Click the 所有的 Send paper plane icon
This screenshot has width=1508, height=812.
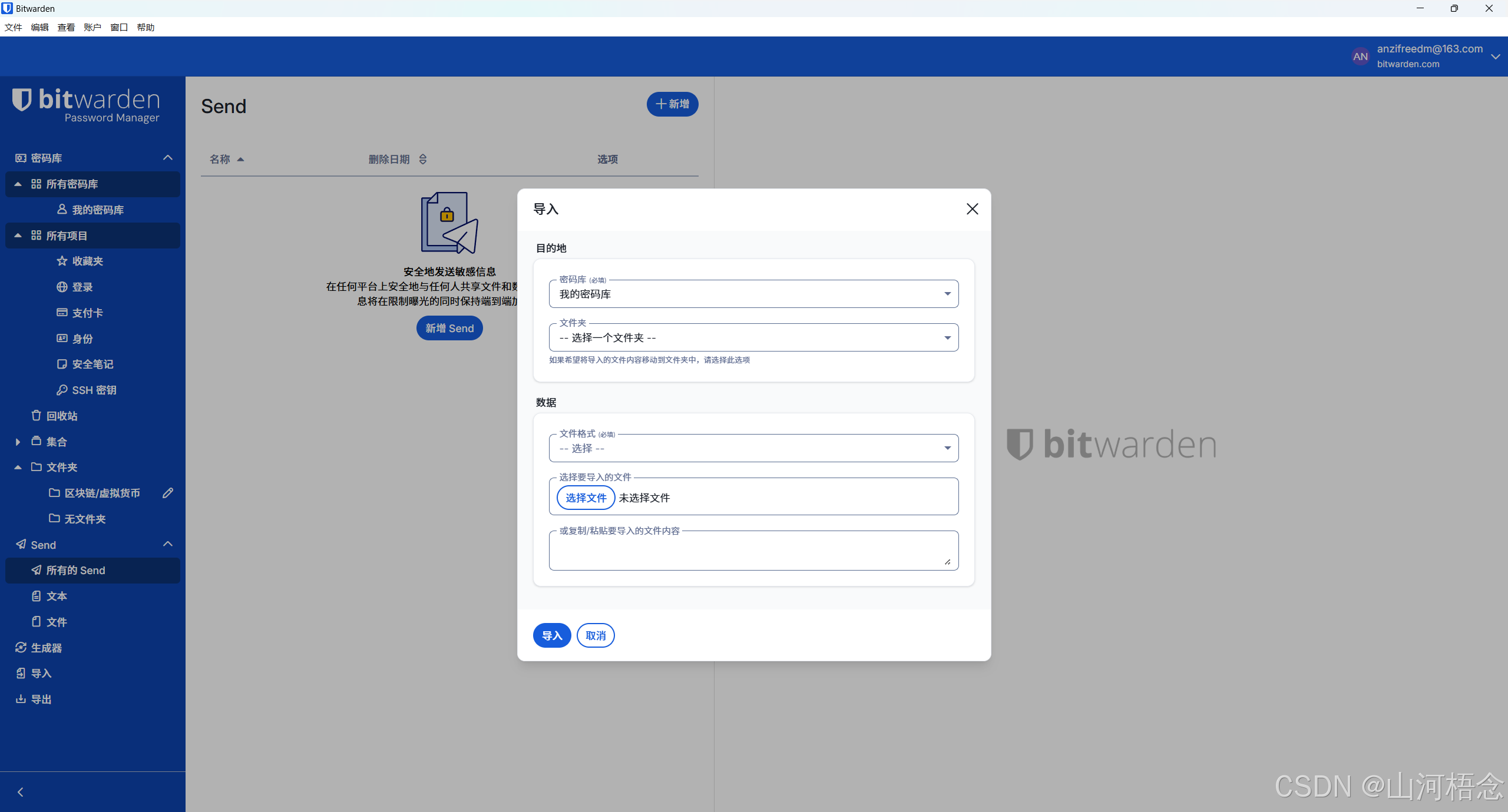tap(36, 570)
